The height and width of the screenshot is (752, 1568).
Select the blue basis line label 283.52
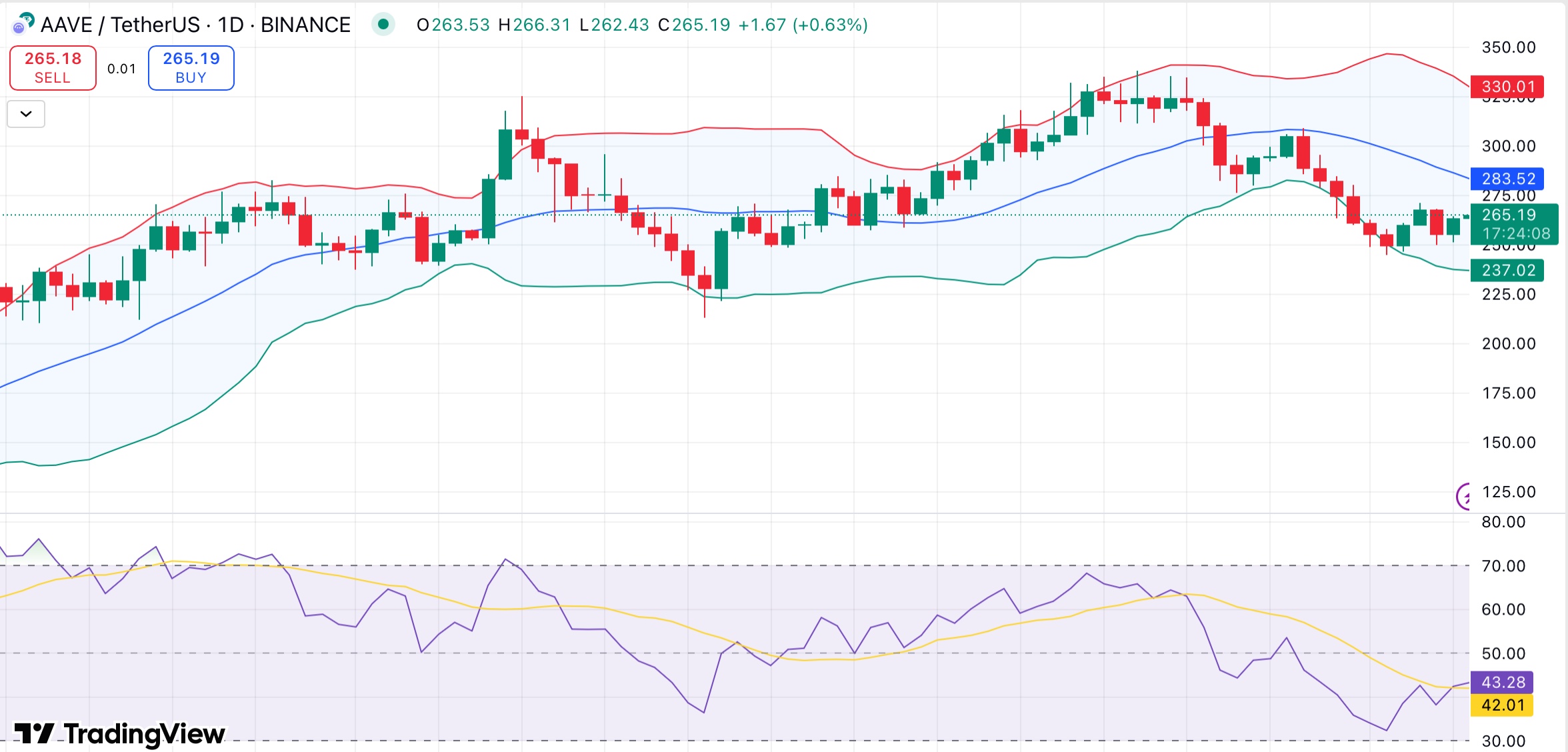click(1509, 179)
